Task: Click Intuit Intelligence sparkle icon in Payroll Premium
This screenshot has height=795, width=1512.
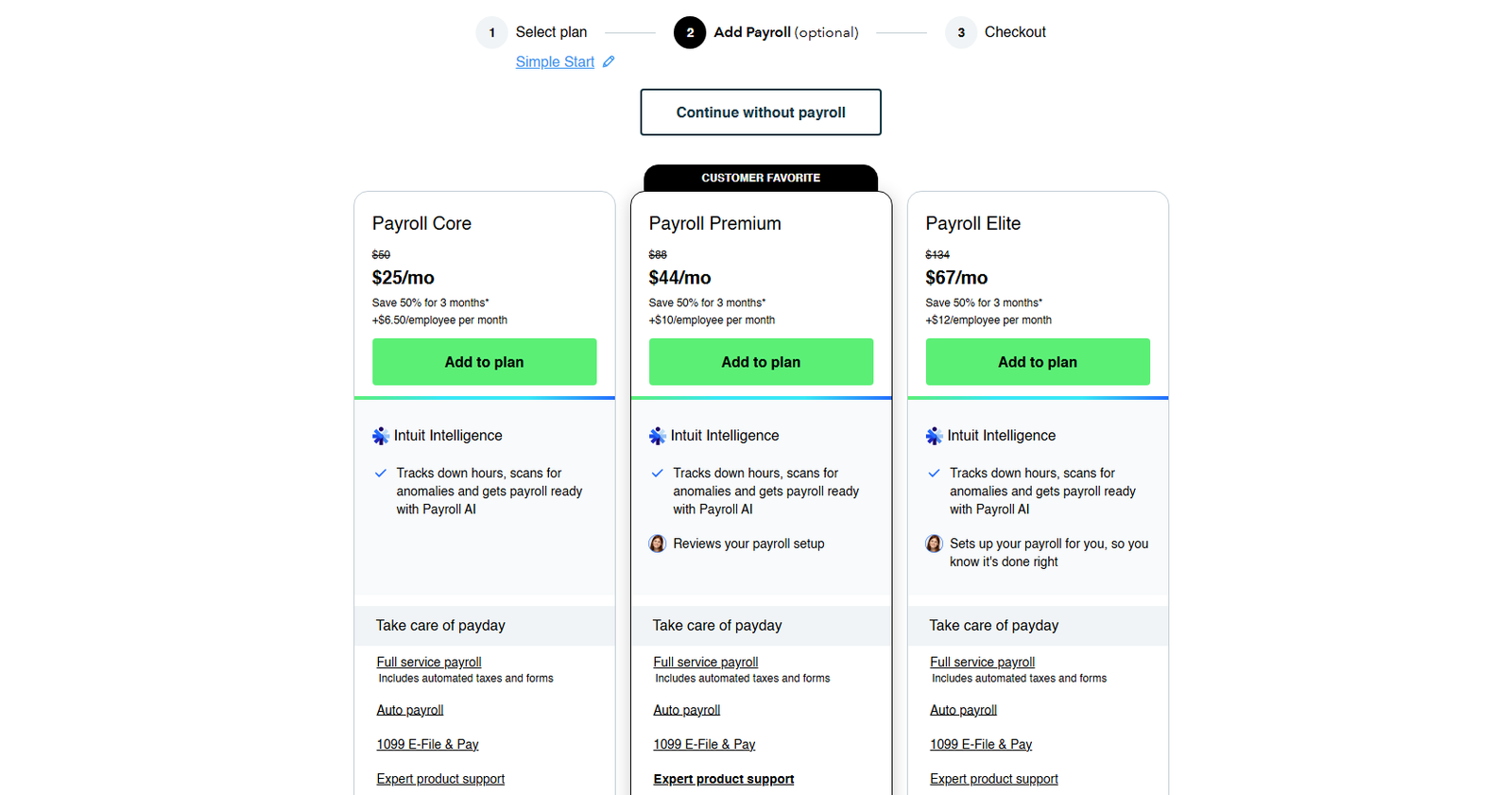Action: click(658, 436)
